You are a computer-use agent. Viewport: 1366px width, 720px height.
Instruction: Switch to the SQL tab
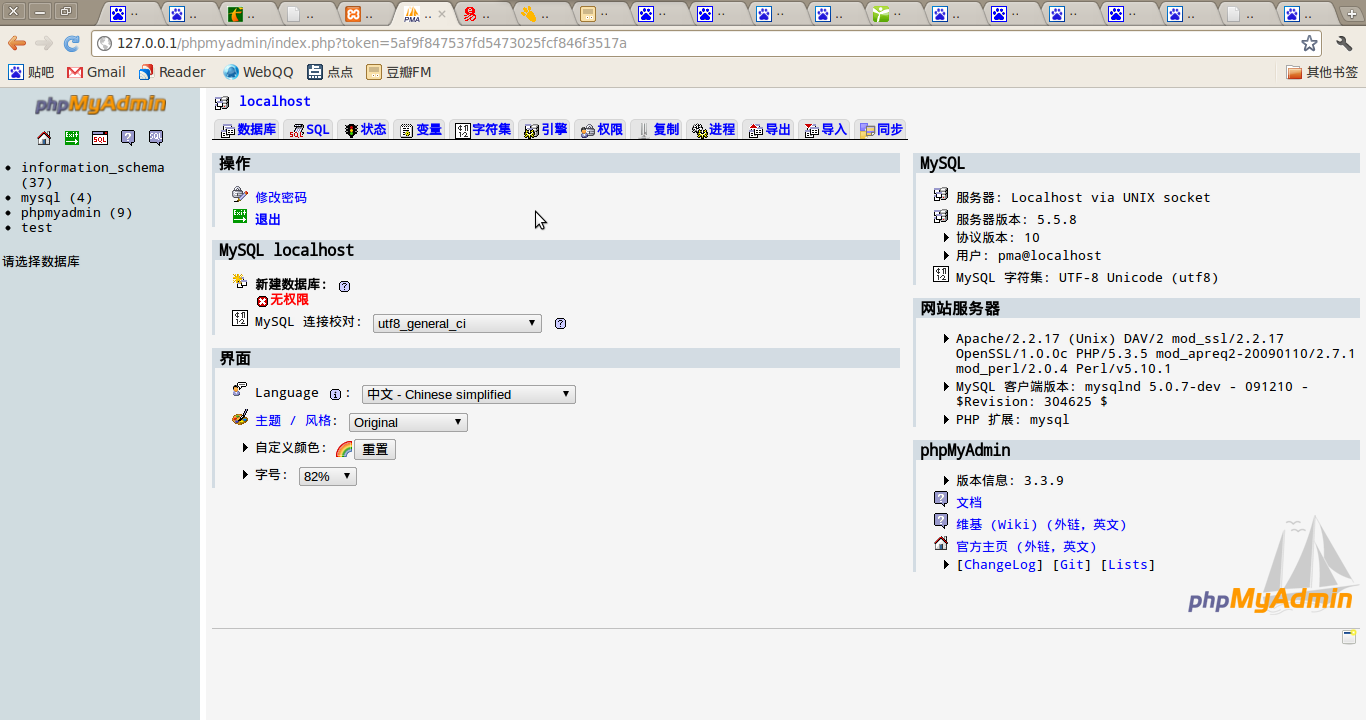[309, 130]
